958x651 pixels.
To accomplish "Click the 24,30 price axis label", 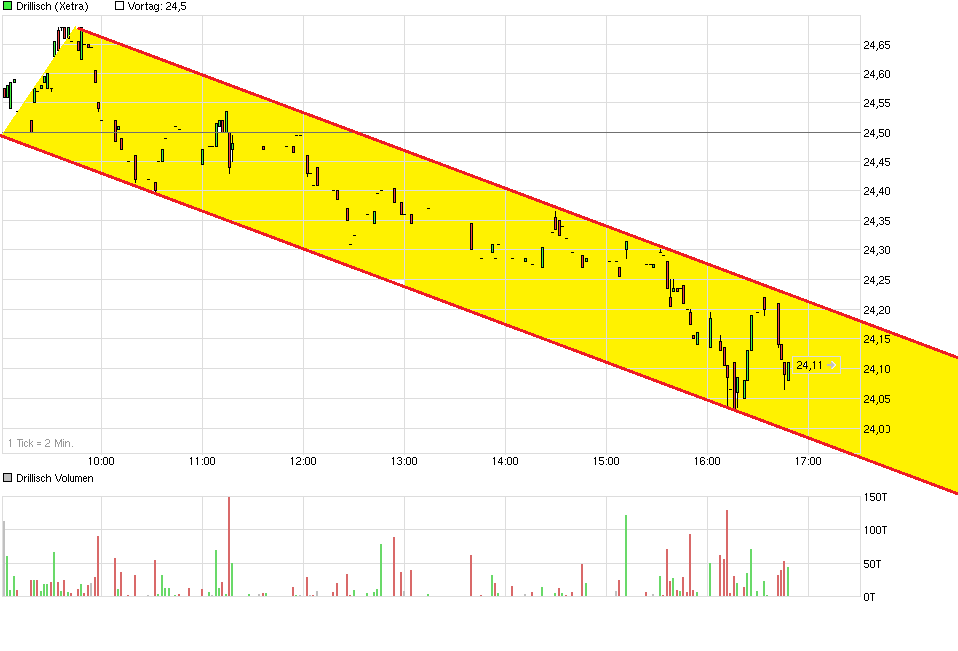I will [876, 250].
